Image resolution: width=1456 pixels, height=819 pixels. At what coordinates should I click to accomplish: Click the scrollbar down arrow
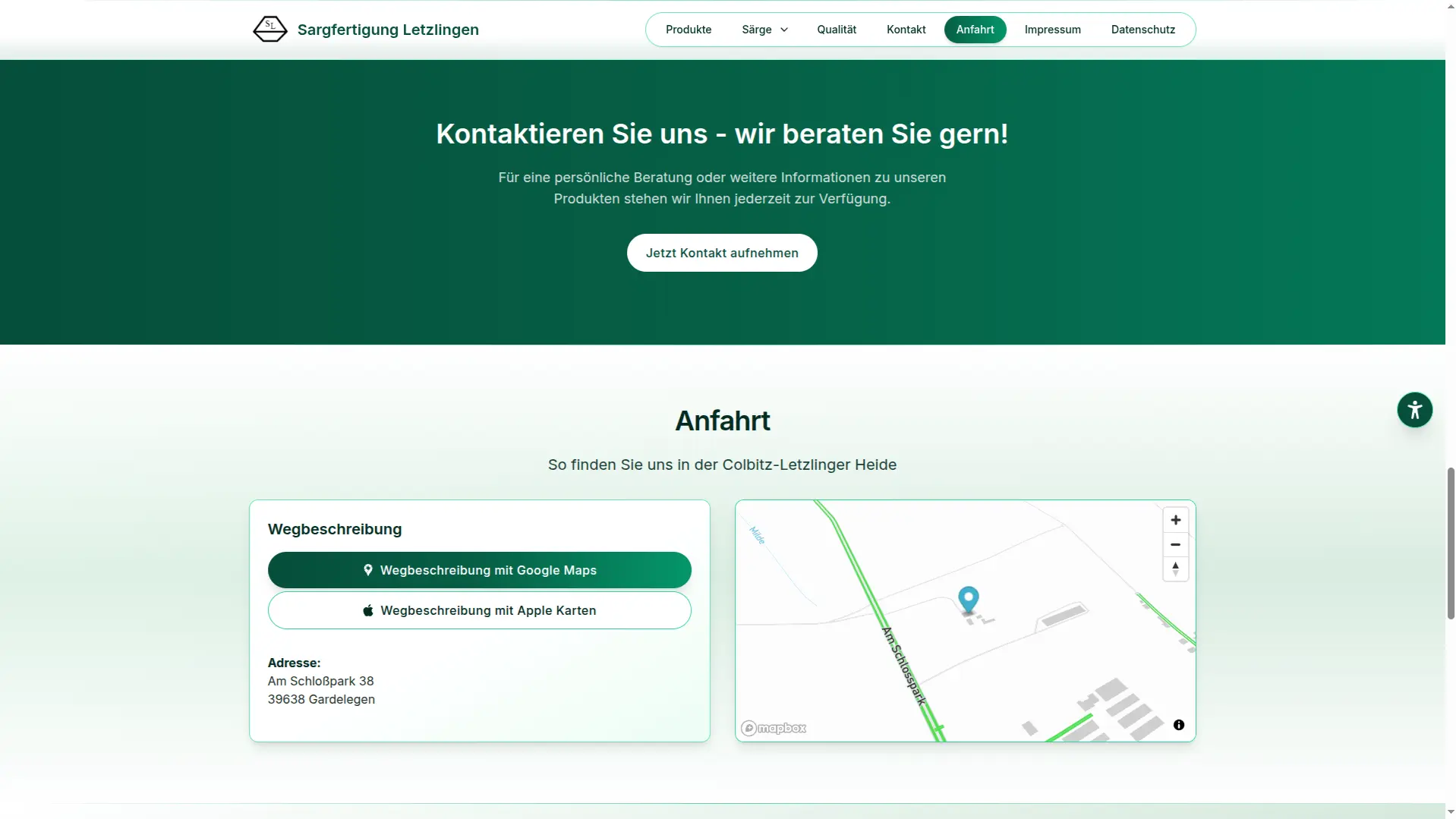click(1450, 812)
